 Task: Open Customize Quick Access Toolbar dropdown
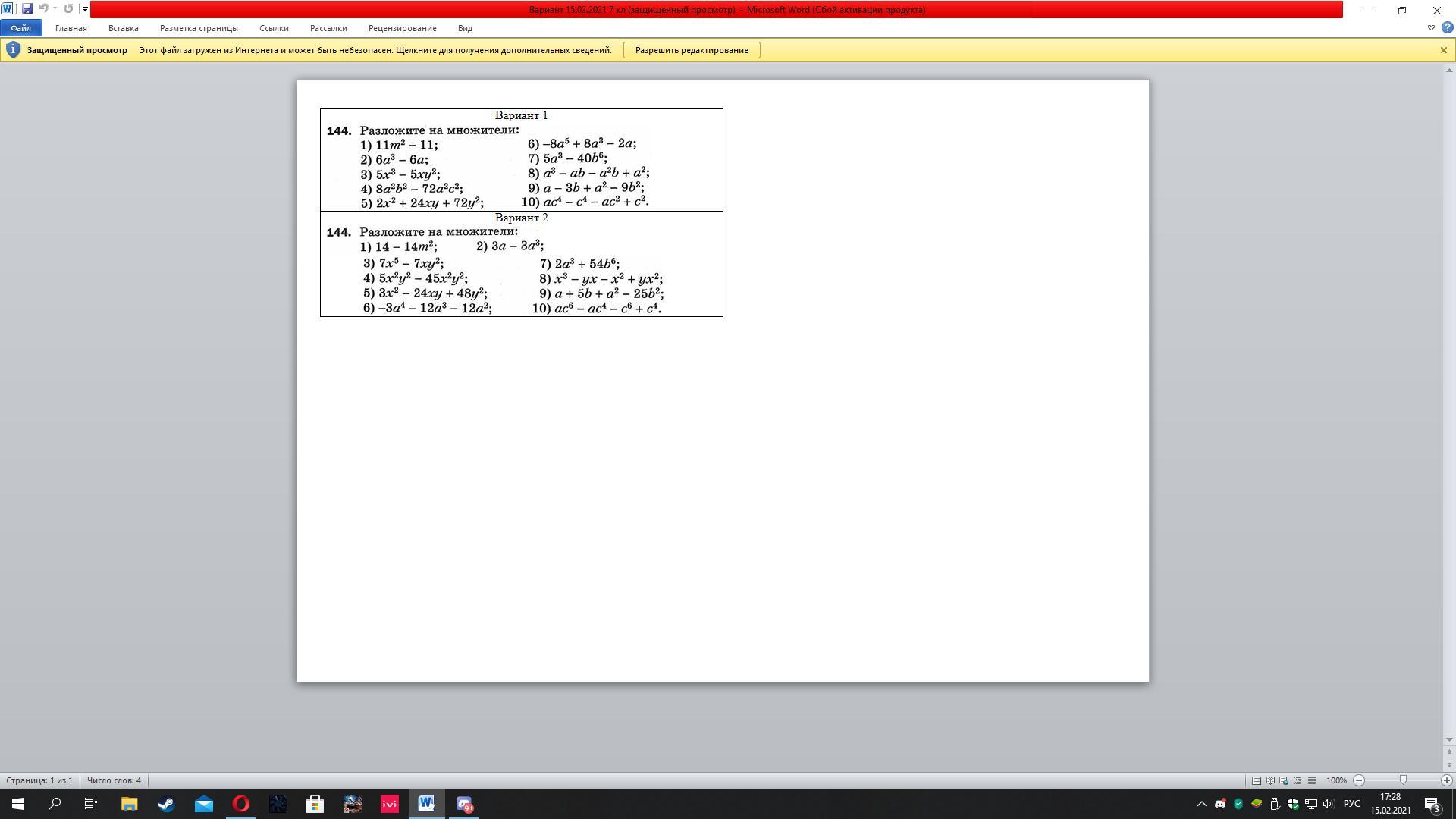pyautogui.click(x=85, y=9)
